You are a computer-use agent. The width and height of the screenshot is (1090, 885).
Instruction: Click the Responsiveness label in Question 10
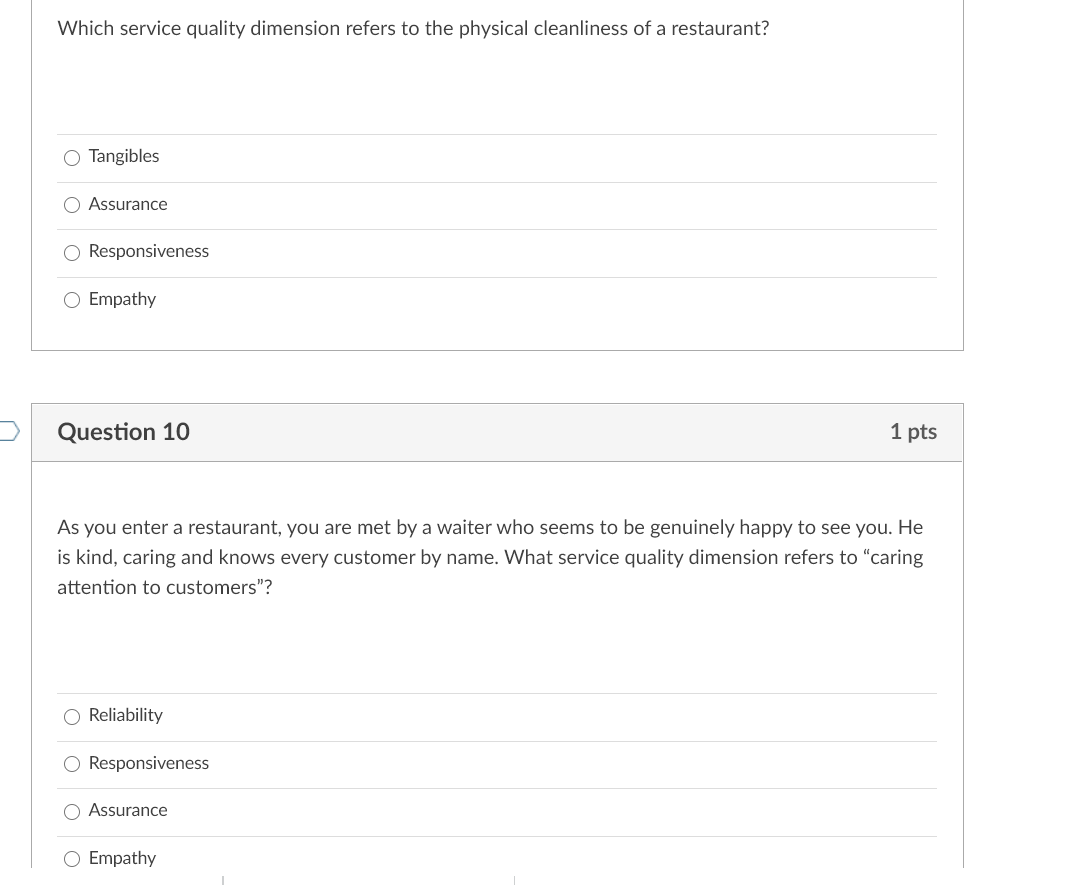(x=148, y=763)
